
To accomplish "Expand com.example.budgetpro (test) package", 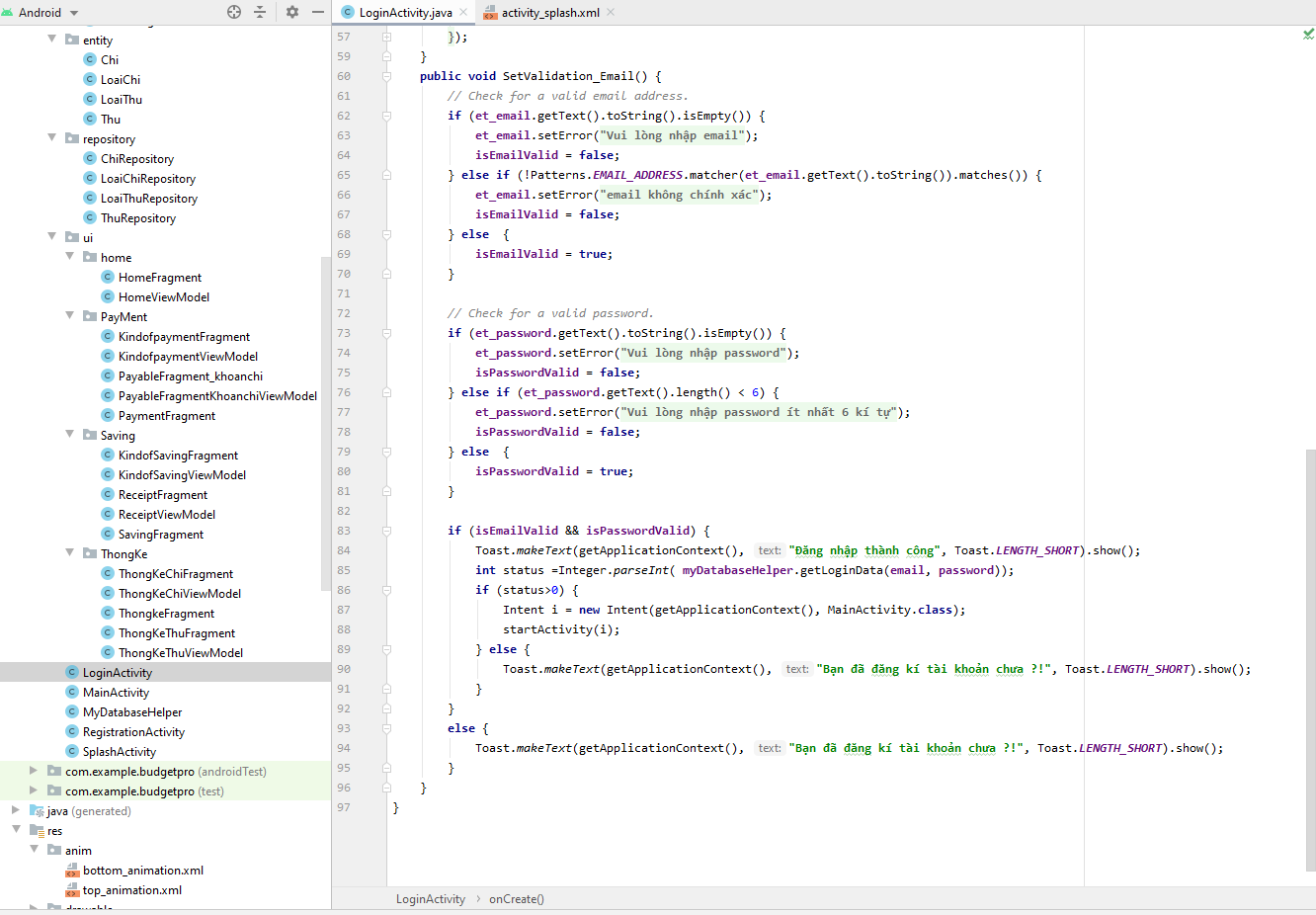I will [34, 790].
